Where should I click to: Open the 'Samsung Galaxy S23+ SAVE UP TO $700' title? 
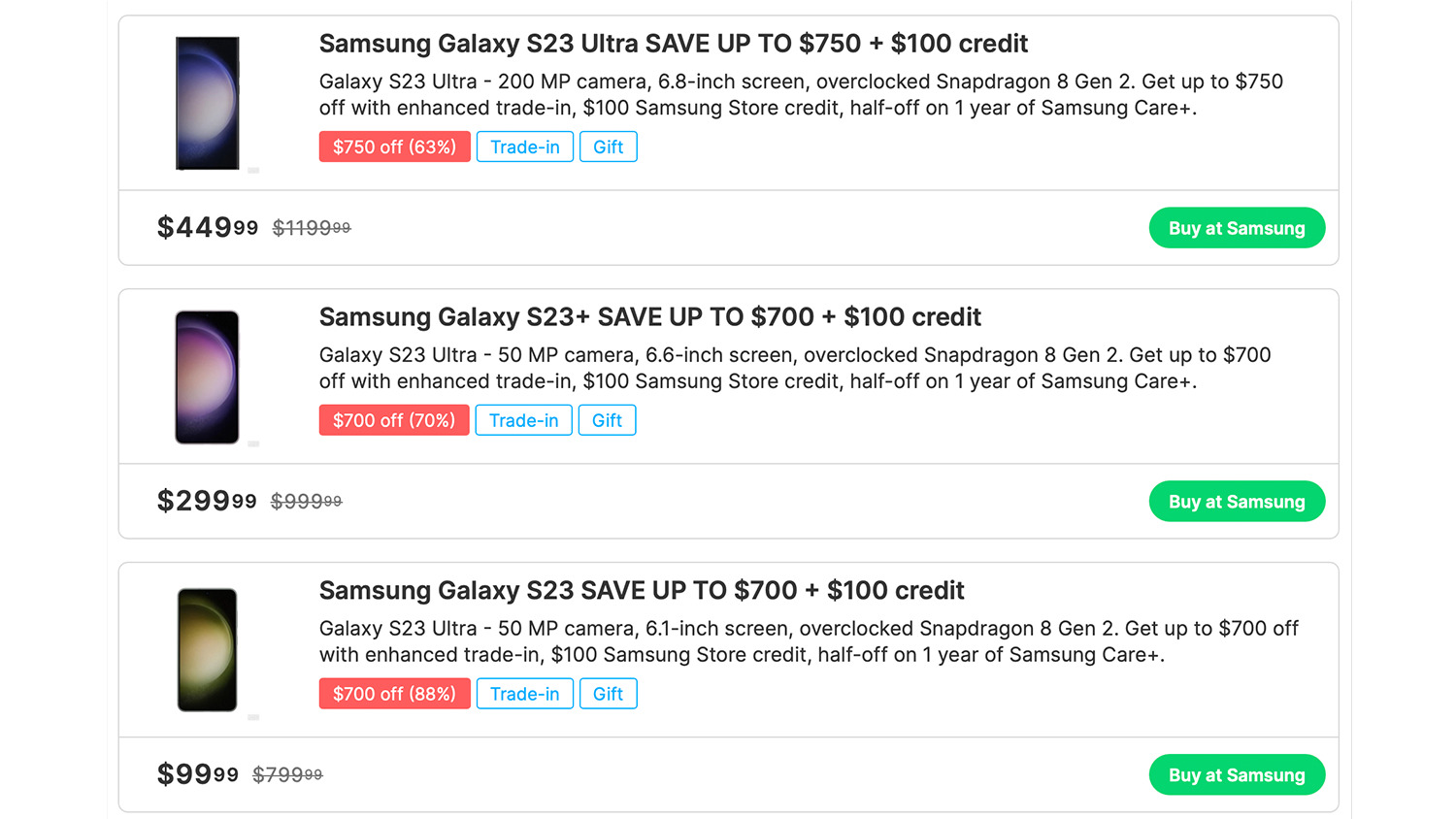[x=649, y=317]
